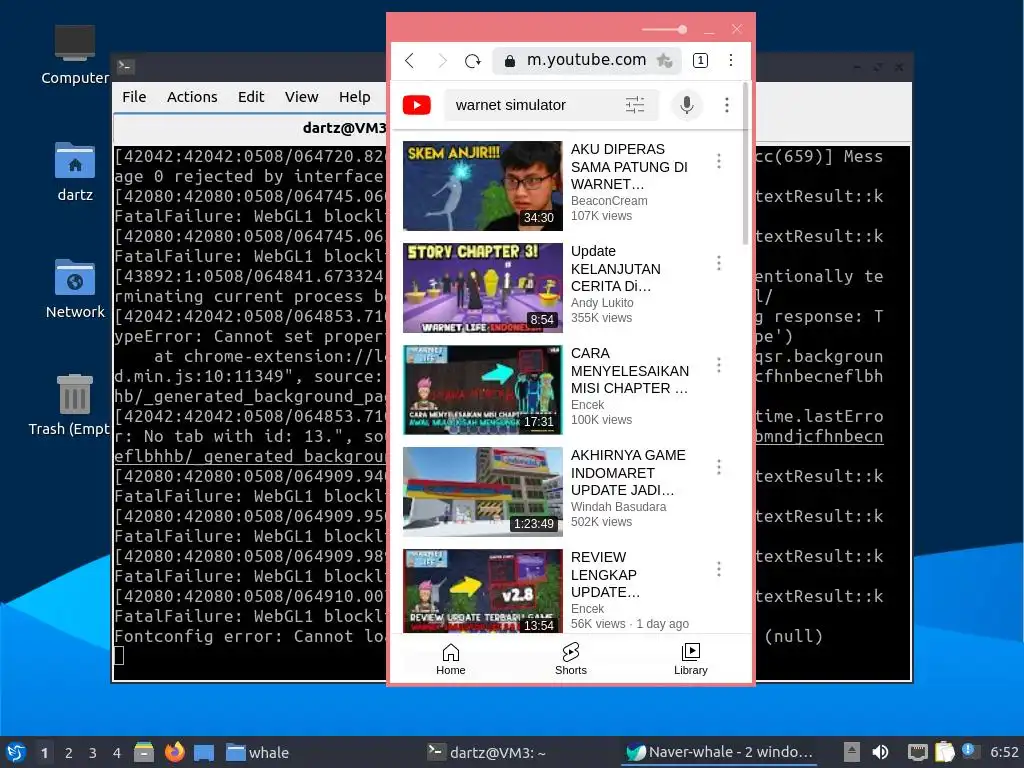1024x768 pixels.
Task: Launch Firefox from the taskbar
Action: tap(174, 752)
